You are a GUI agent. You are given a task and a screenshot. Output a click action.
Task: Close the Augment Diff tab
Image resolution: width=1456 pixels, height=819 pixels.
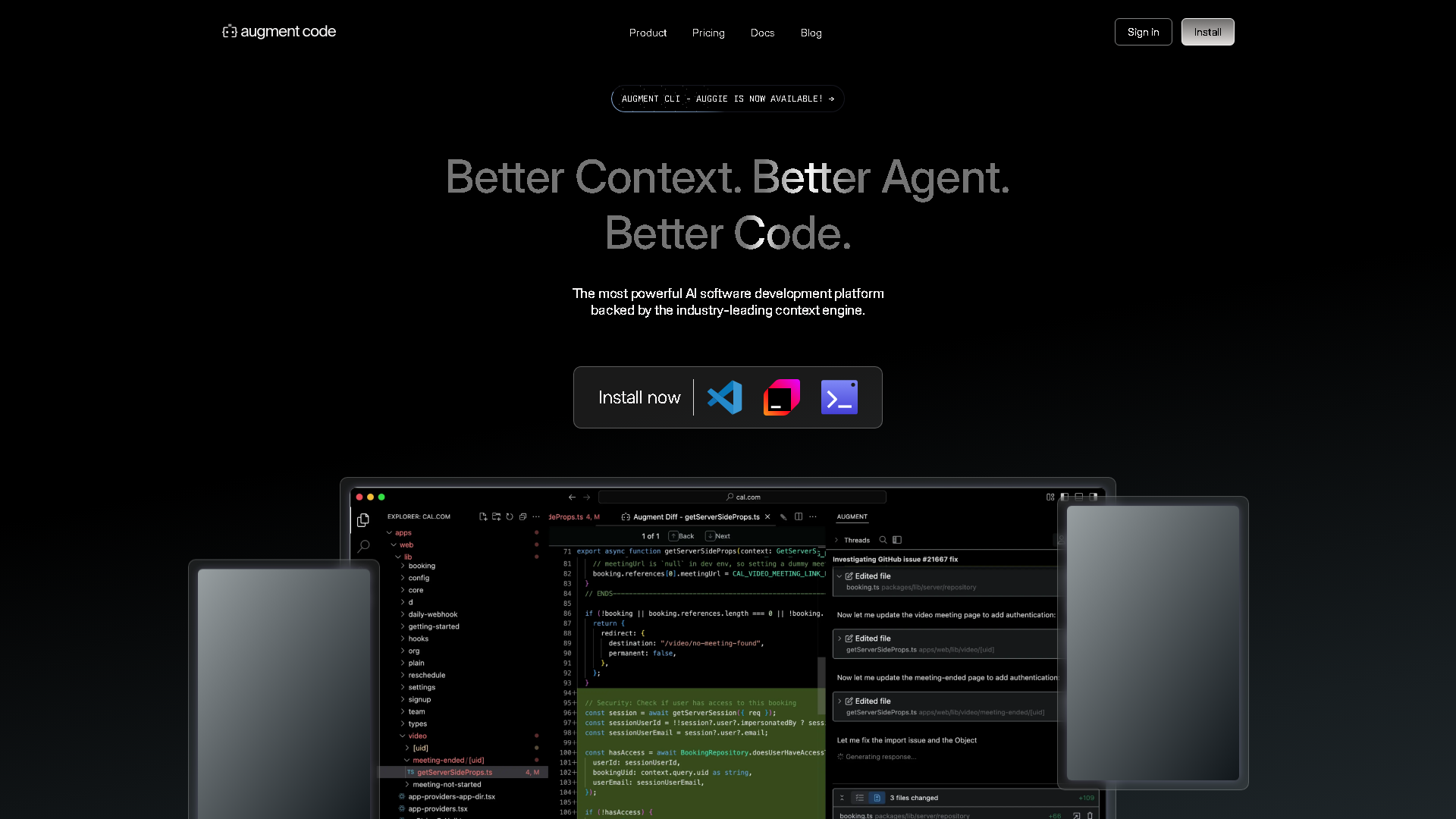pyautogui.click(x=767, y=517)
